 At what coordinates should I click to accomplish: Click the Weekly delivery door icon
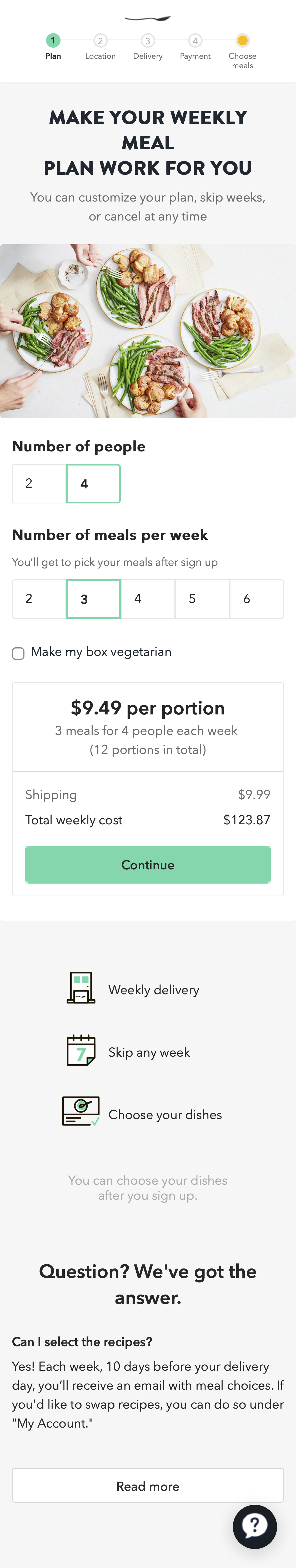coord(81,987)
